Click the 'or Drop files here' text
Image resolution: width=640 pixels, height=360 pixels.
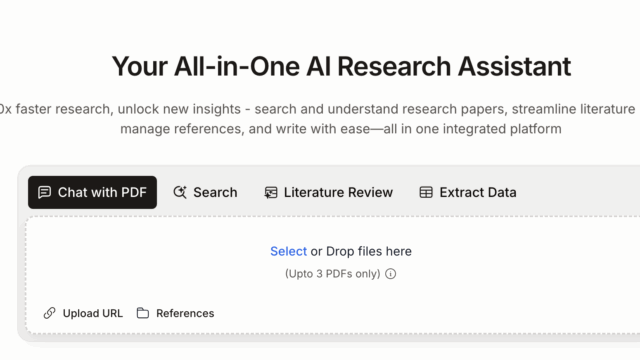click(x=361, y=251)
